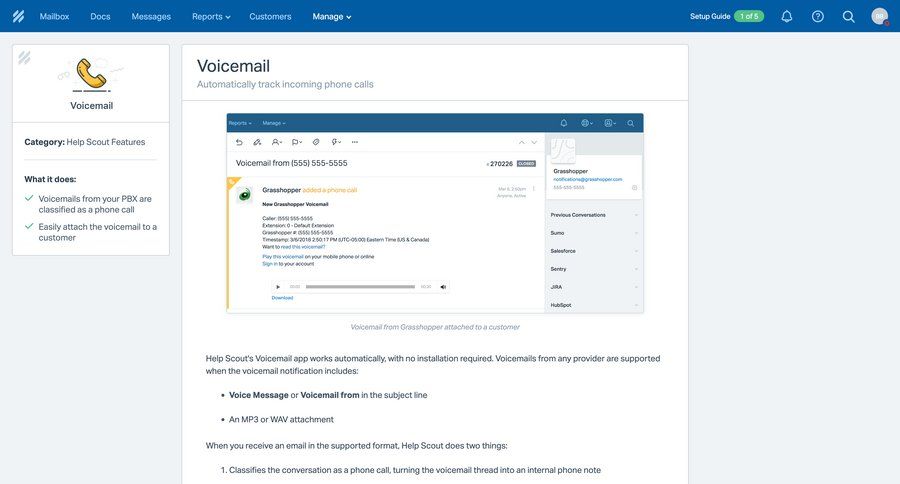The image size is (900, 484).
Task: Click the bullet 'An MP3 or WAV attachment'
Action: (281, 420)
